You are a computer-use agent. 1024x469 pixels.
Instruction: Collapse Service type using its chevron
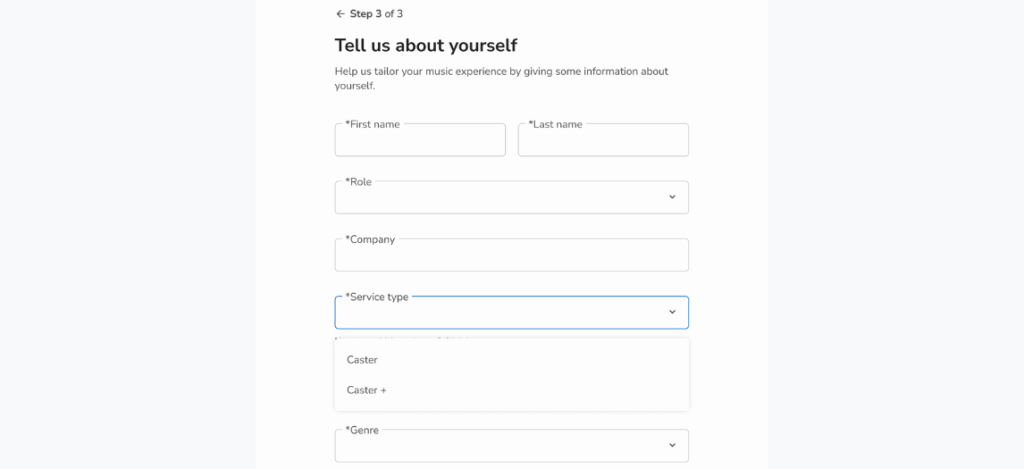(x=672, y=312)
